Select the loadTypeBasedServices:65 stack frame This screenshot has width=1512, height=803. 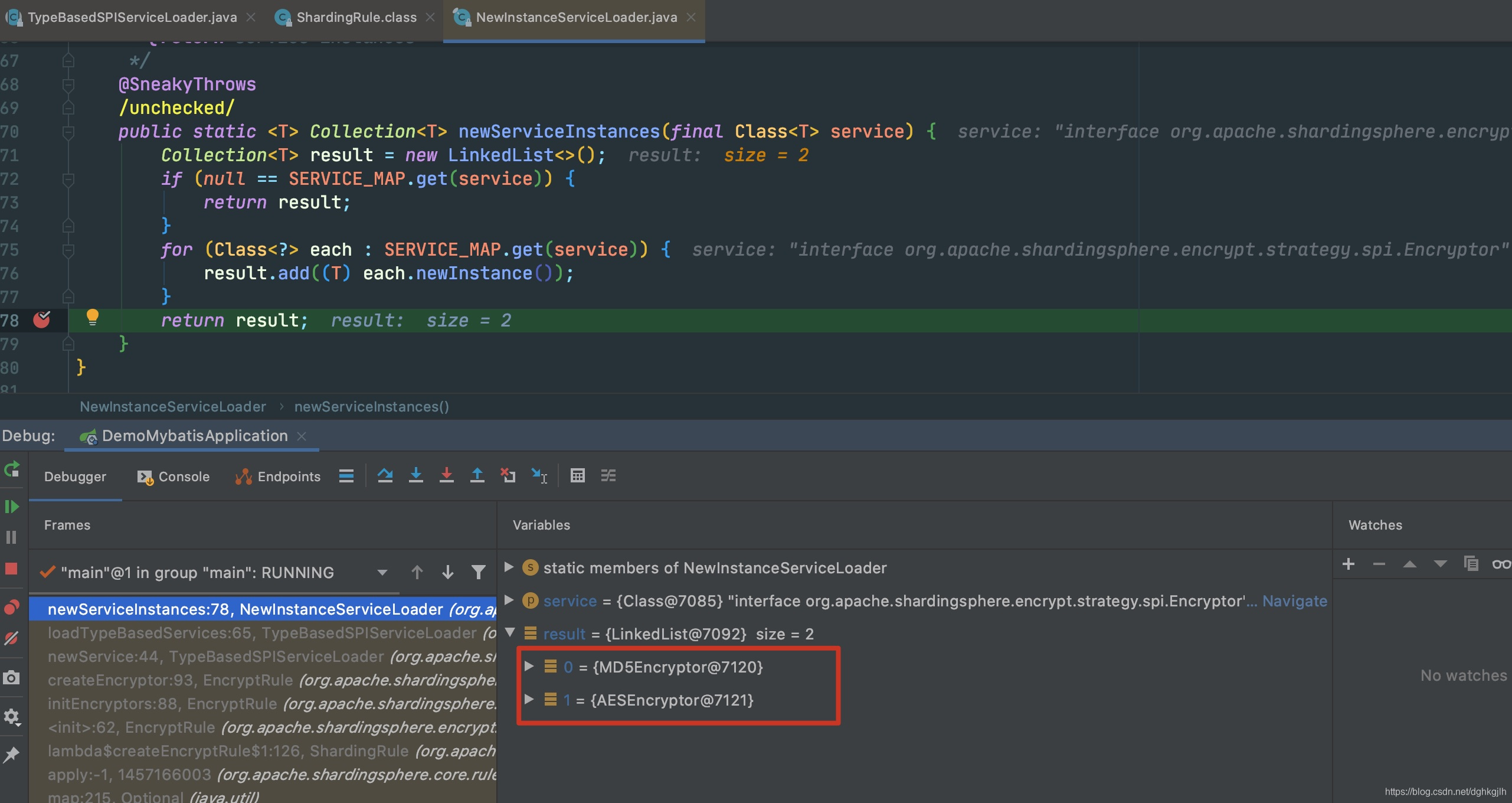(263, 633)
